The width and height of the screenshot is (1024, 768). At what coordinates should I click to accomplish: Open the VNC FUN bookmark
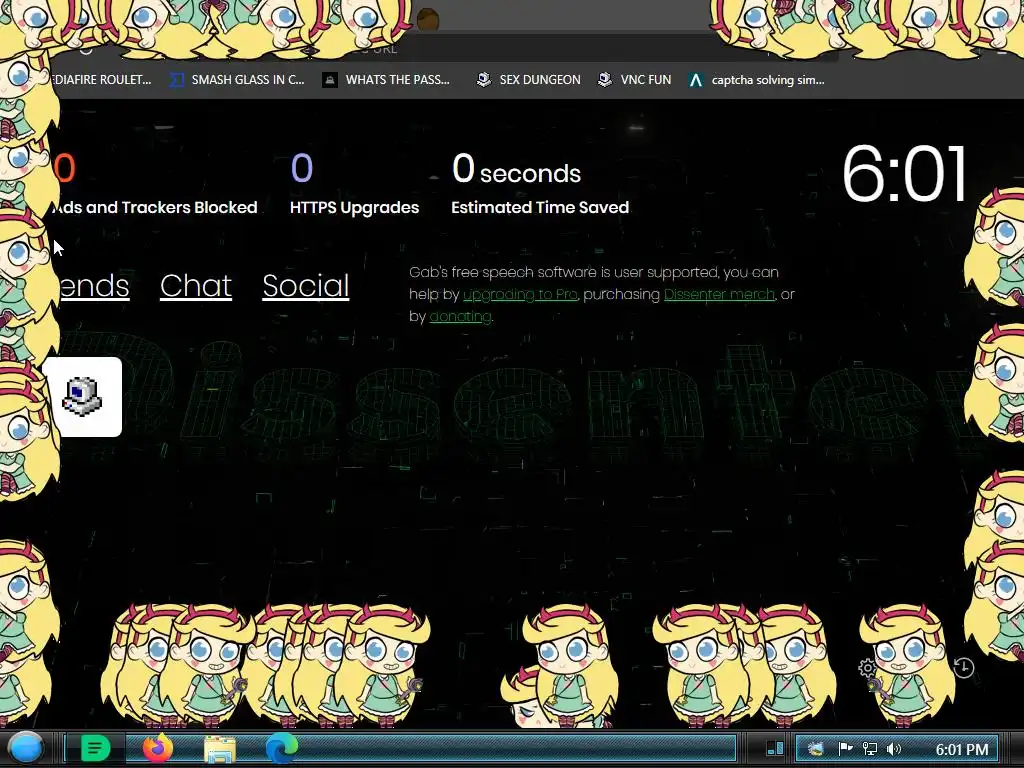coord(634,80)
